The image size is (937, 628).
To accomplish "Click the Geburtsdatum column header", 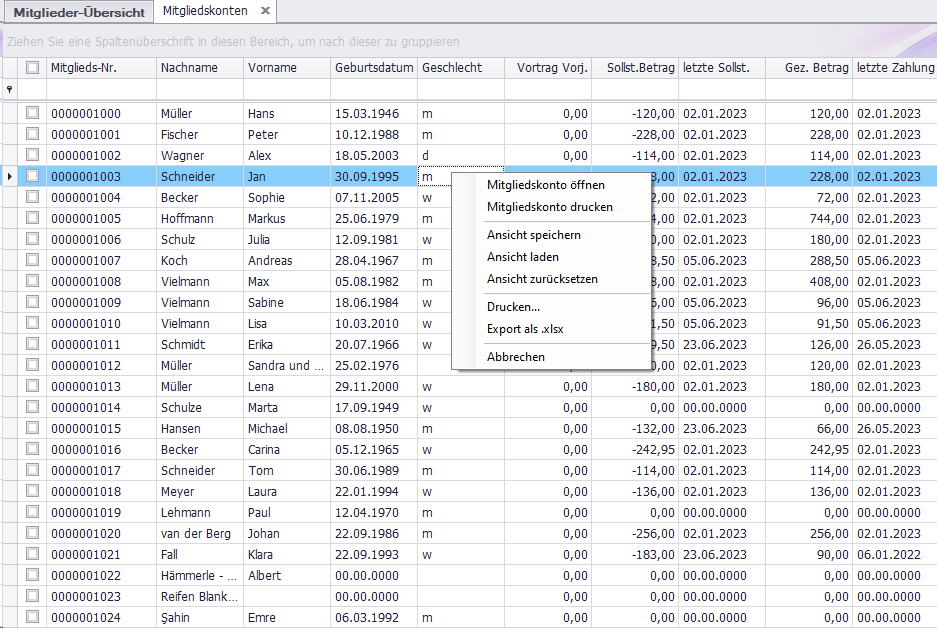I will click(x=373, y=68).
